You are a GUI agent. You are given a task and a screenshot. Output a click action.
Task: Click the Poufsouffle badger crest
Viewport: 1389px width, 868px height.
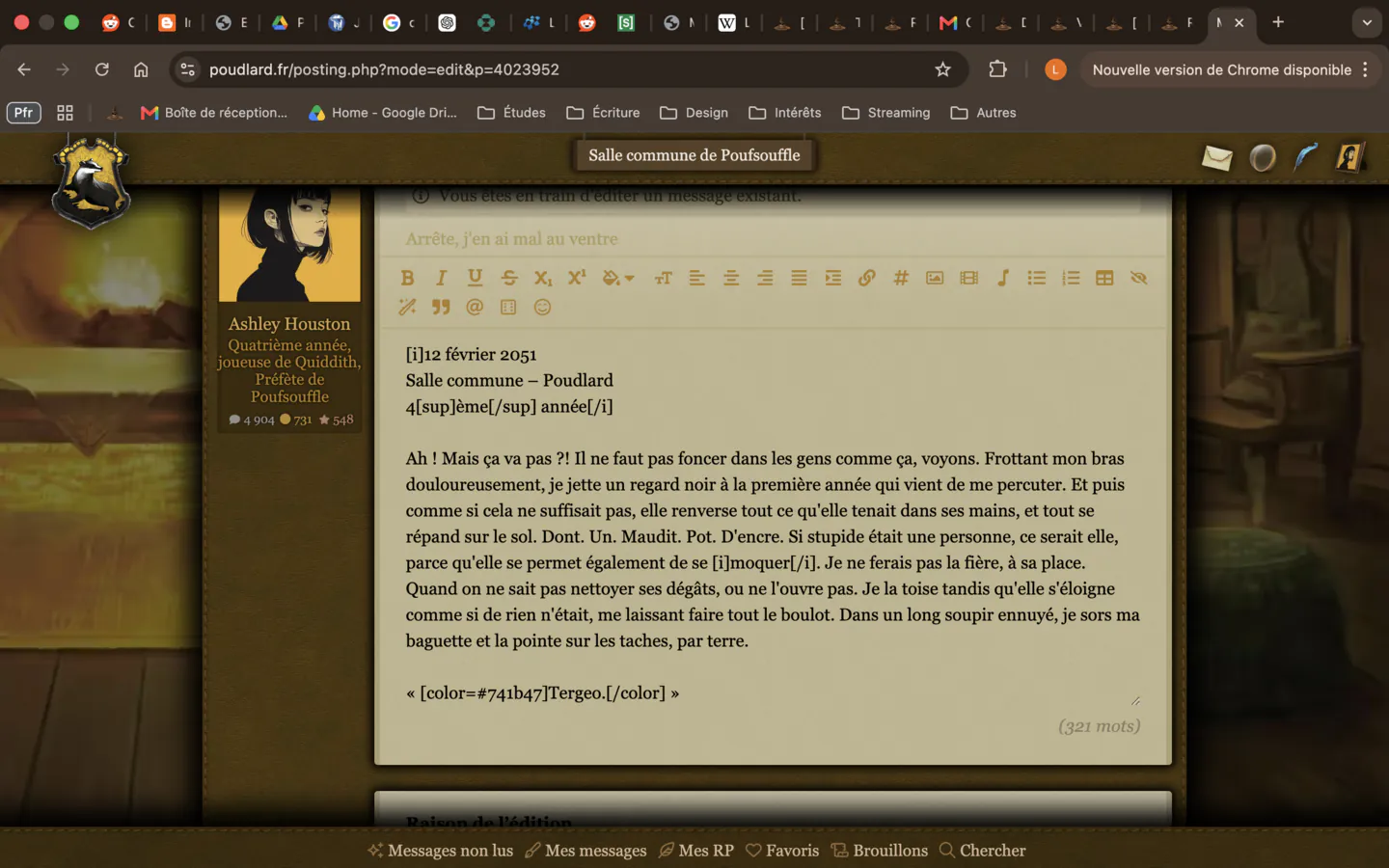point(91,183)
